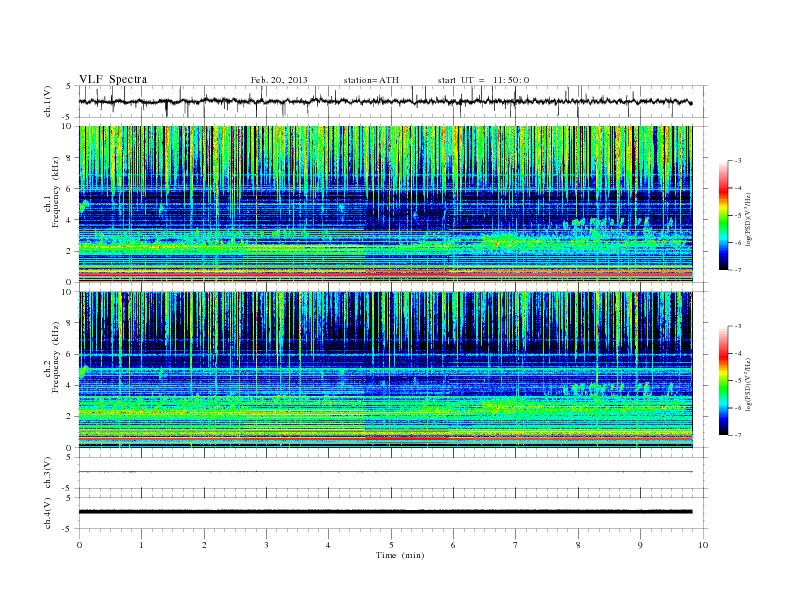Click the ch.1 frequency spectrogram panel
Image resolution: width=792 pixels, height=612 pixels.
(x=385, y=204)
